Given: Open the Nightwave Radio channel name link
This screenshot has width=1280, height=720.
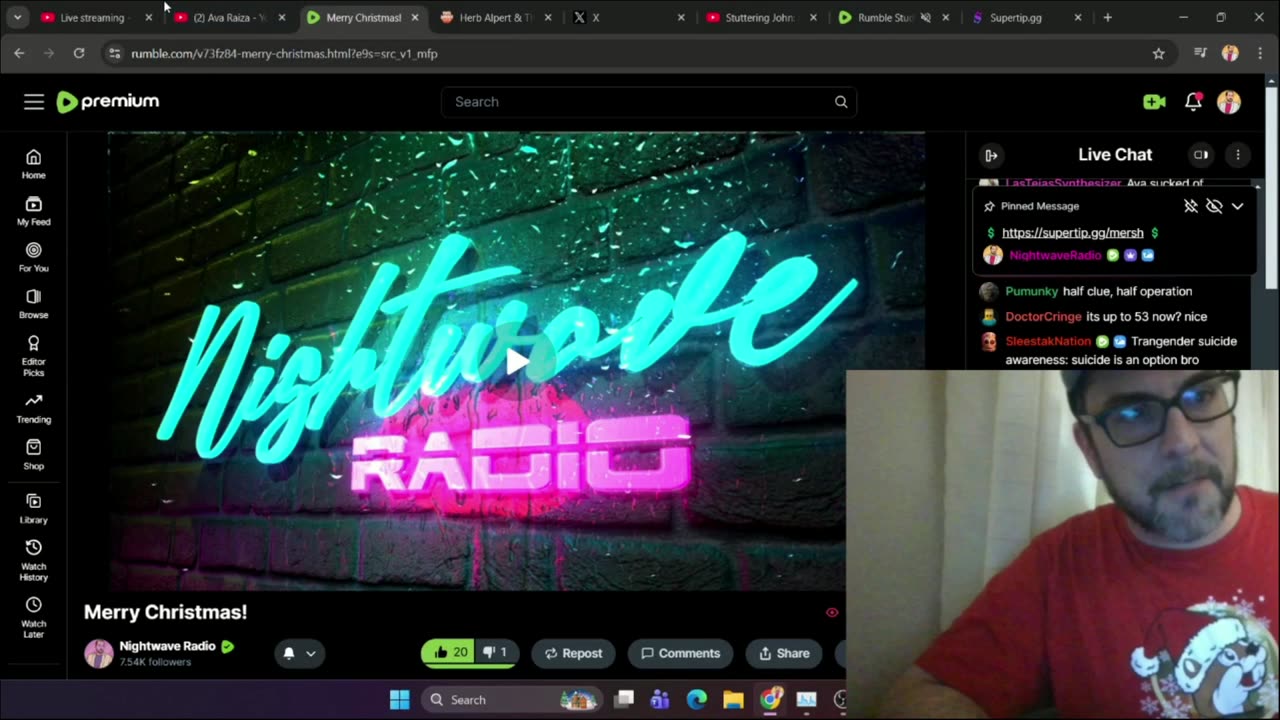Looking at the screenshot, I should click(x=168, y=646).
